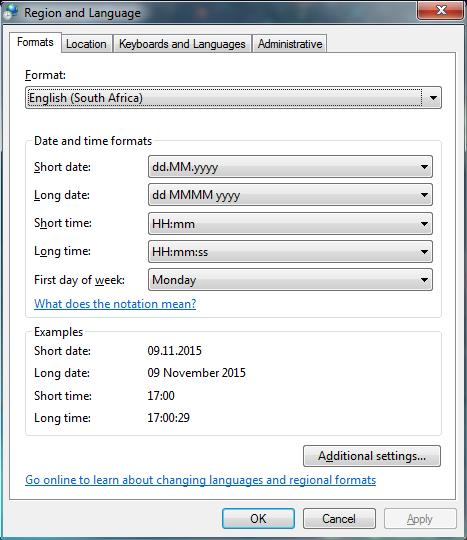Expand the Short time HH:mm dropdown
This screenshot has width=467, height=540.
(x=290, y=224)
